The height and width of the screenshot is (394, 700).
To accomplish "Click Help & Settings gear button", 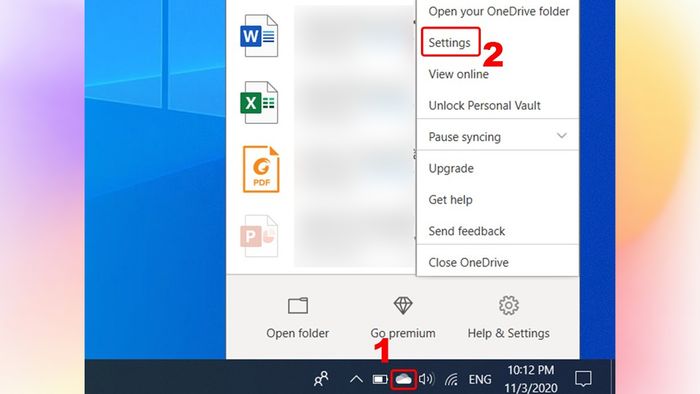I will click(508, 318).
